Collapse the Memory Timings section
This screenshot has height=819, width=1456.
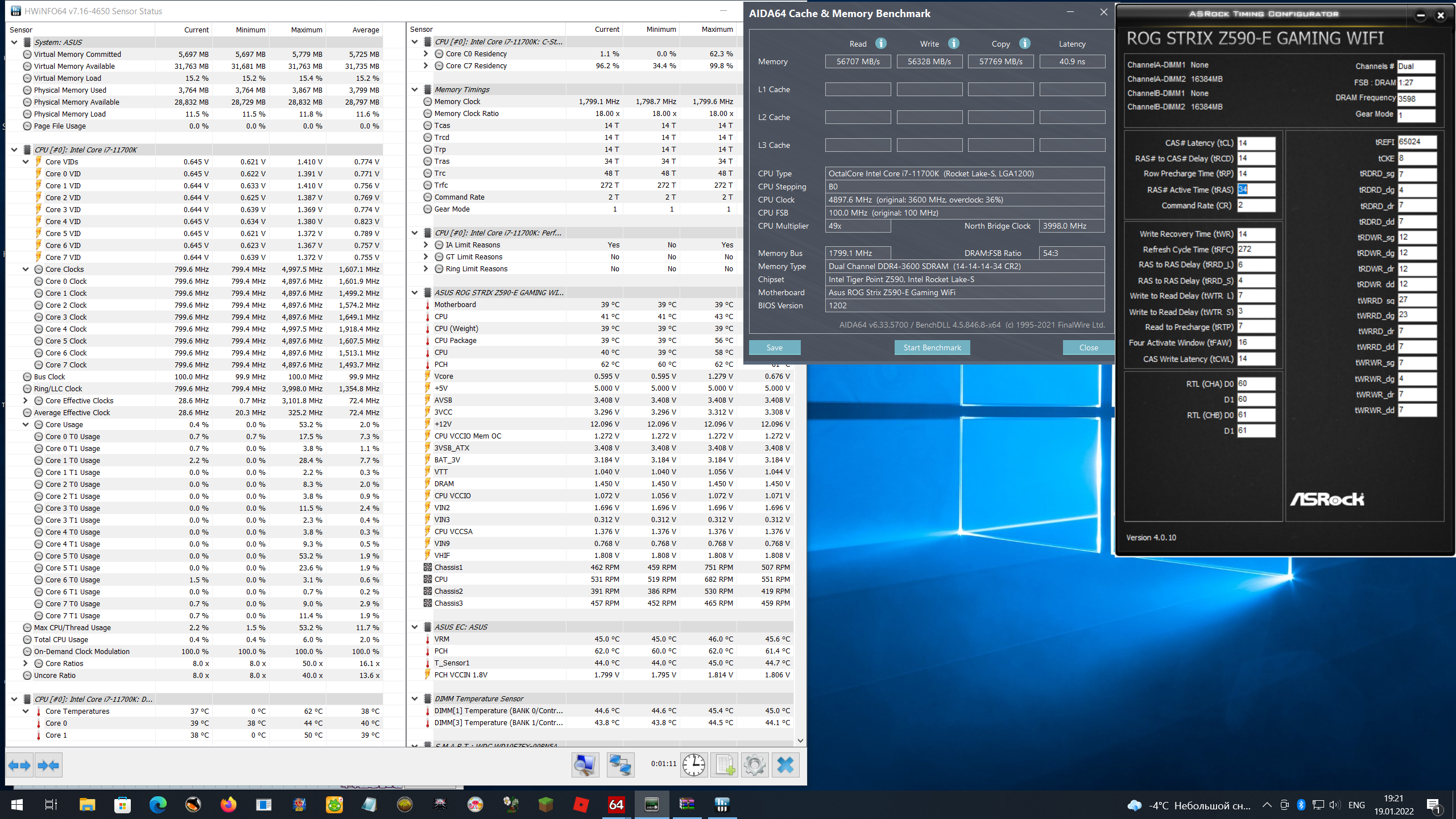point(415,89)
